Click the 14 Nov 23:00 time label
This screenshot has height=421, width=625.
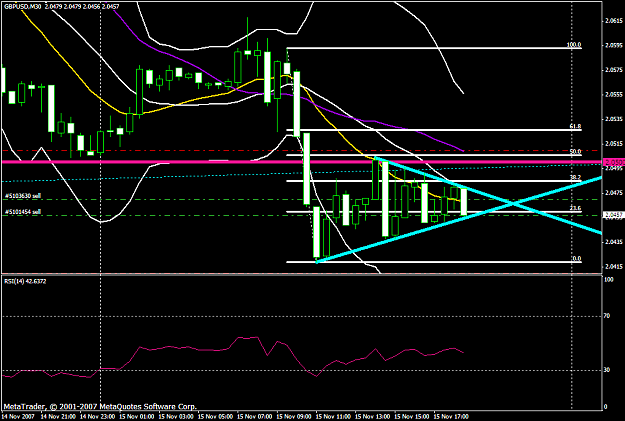[x=97, y=417]
